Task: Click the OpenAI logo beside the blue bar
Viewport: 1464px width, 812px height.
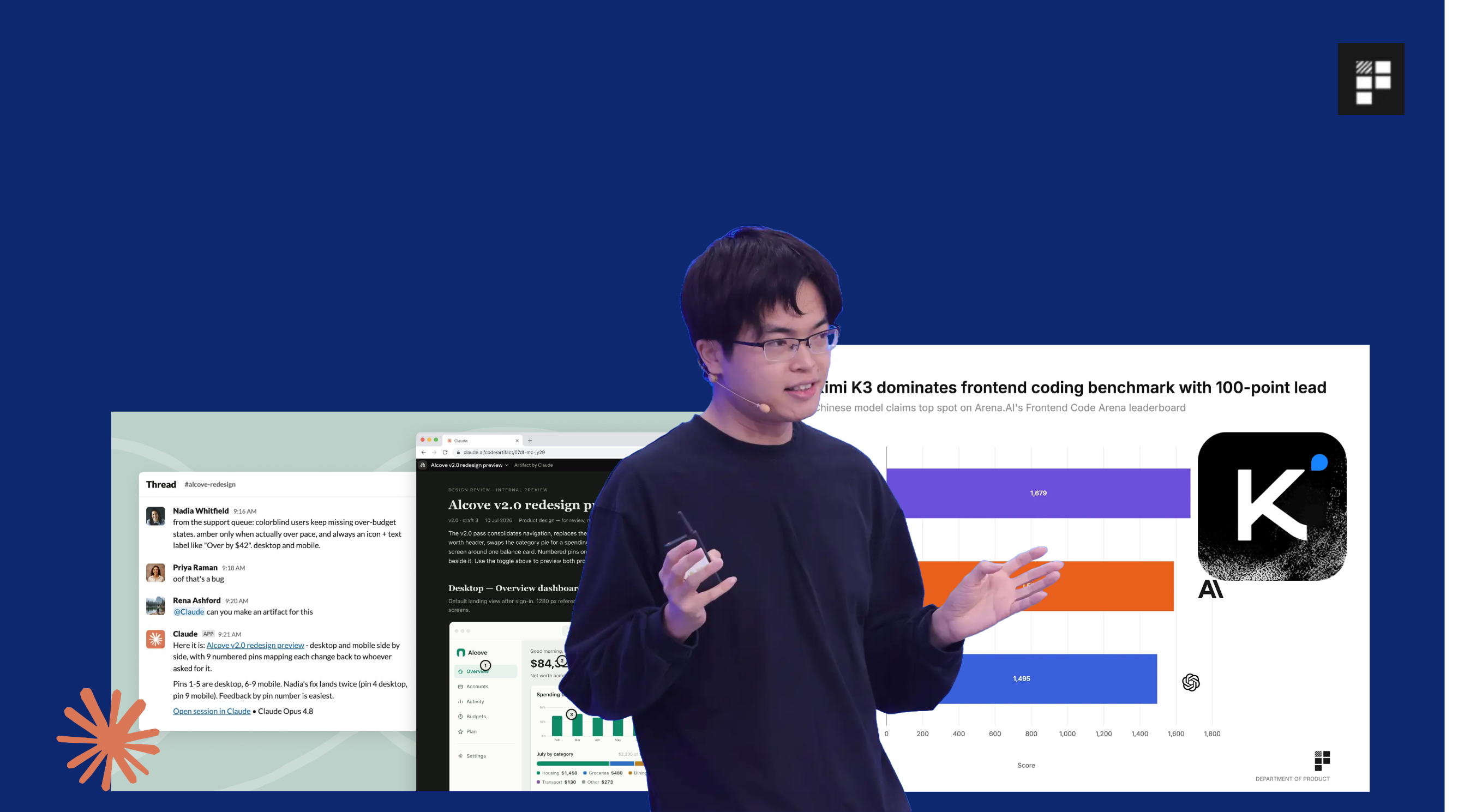Action: (1191, 682)
